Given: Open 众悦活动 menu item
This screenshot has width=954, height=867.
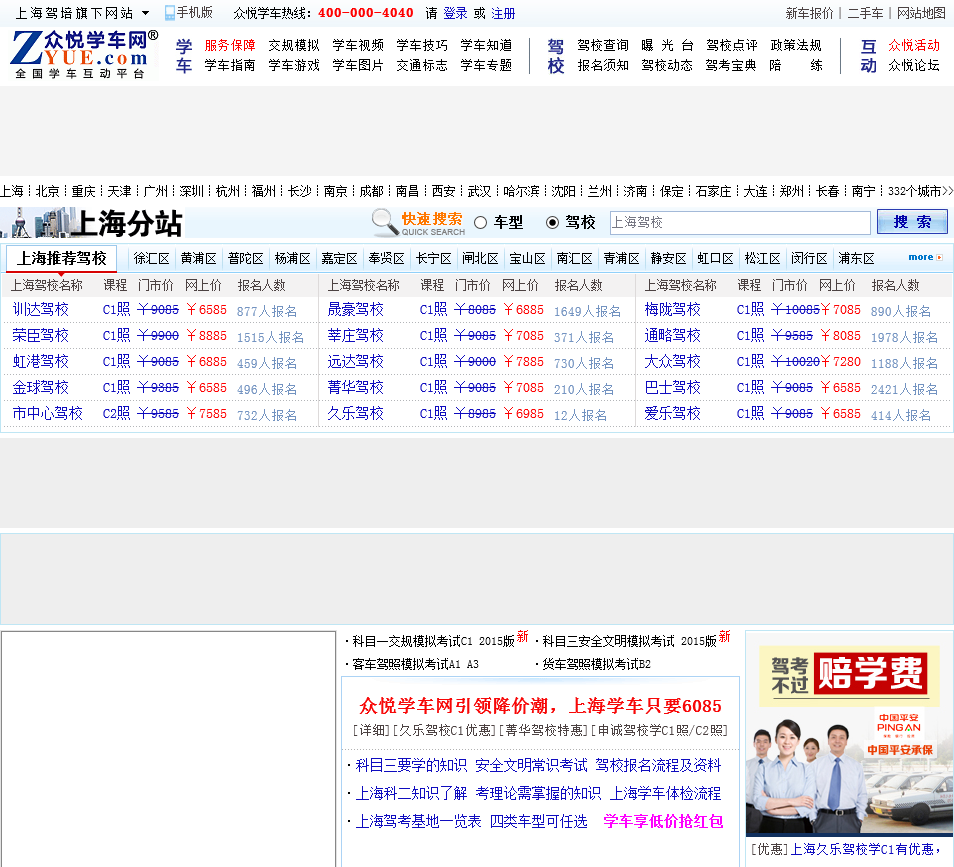Looking at the screenshot, I should coord(914,46).
